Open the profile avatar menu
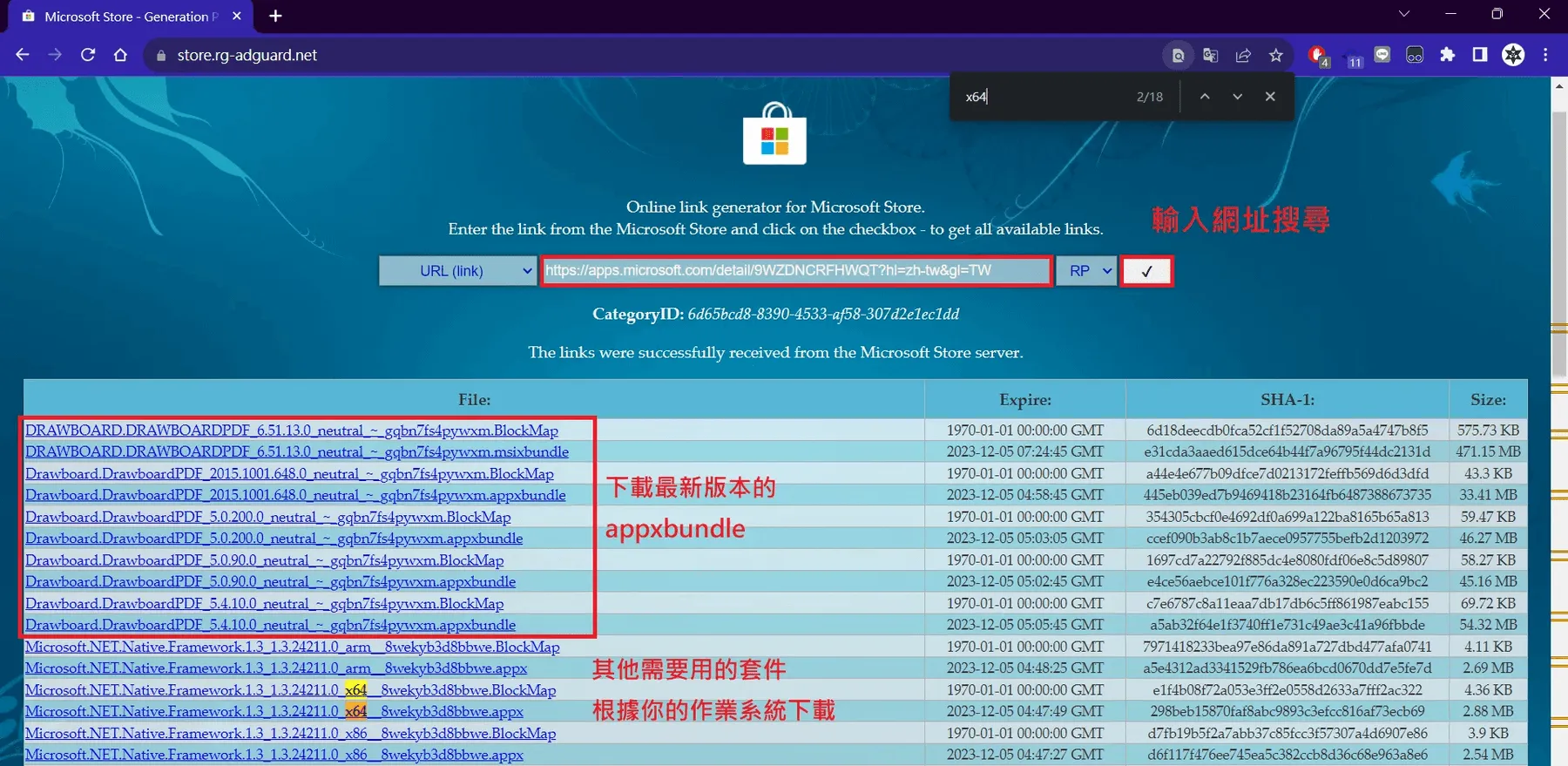 (x=1513, y=55)
